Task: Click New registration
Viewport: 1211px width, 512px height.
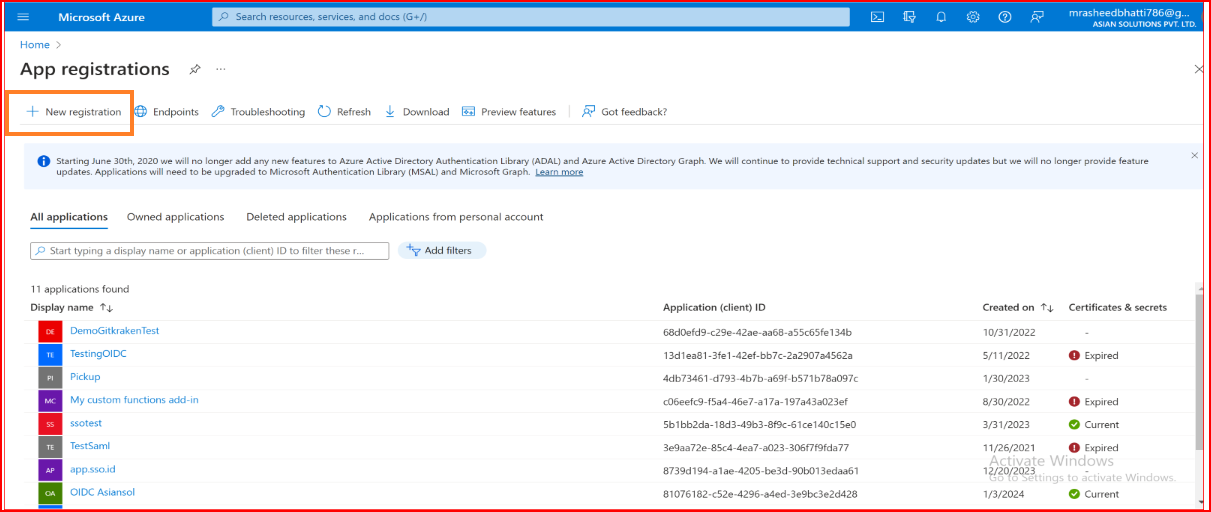Action: pos(74,112)
